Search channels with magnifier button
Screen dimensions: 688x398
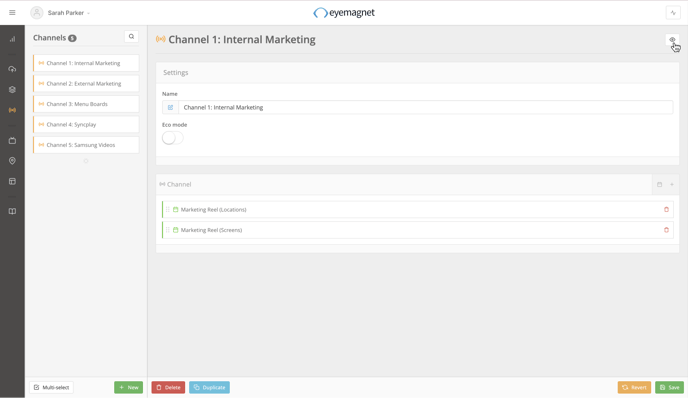(131, 37)
